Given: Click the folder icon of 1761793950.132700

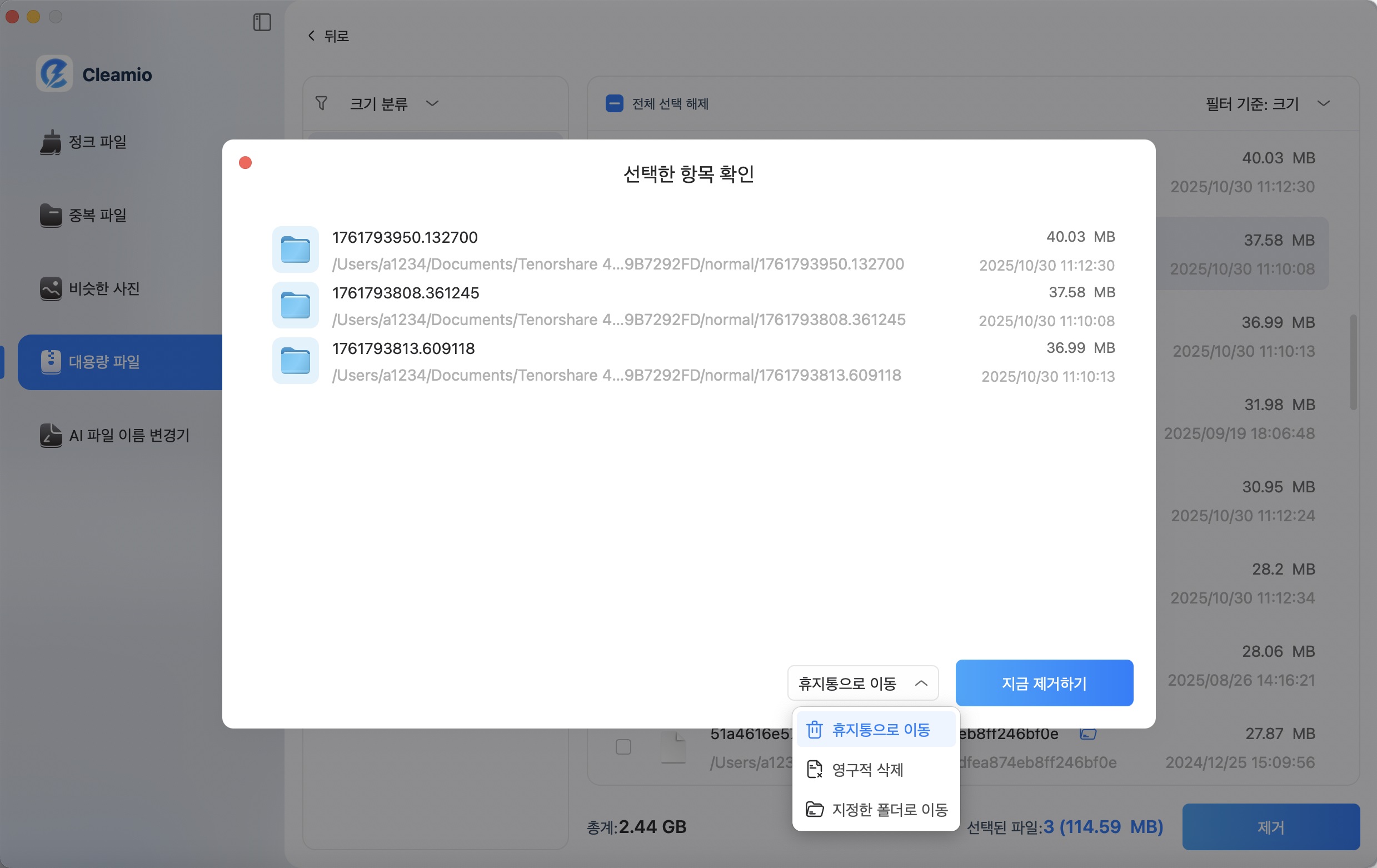Looking at the screenshot, I should point(295,250).
